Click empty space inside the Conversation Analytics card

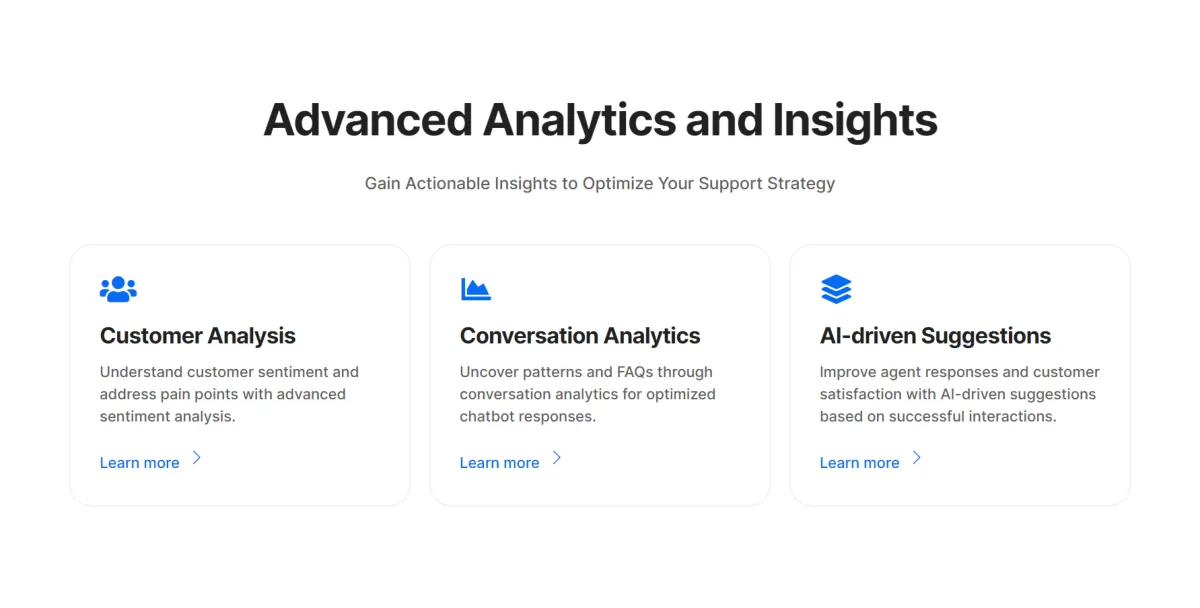click(660, 290)
